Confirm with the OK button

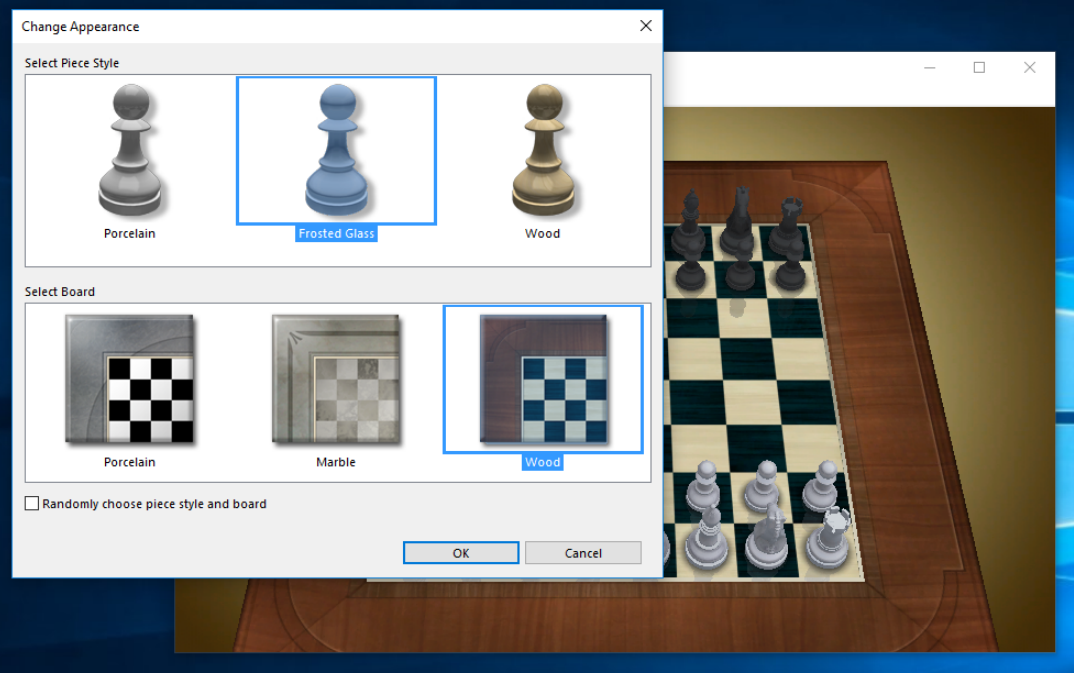coord(461,553)
